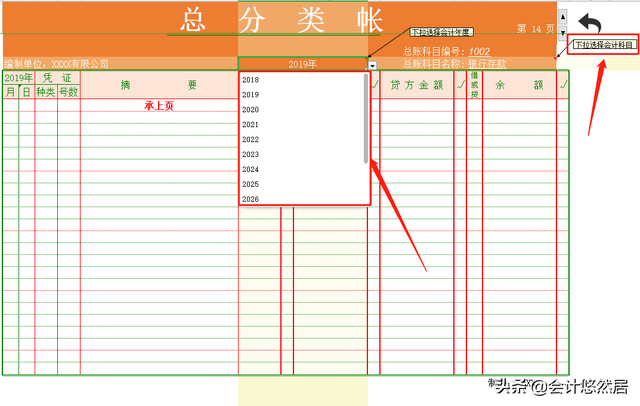Select the 号数 header cell
The width and height of the screenshot is (640, 406).
click(x=69, y=92)
